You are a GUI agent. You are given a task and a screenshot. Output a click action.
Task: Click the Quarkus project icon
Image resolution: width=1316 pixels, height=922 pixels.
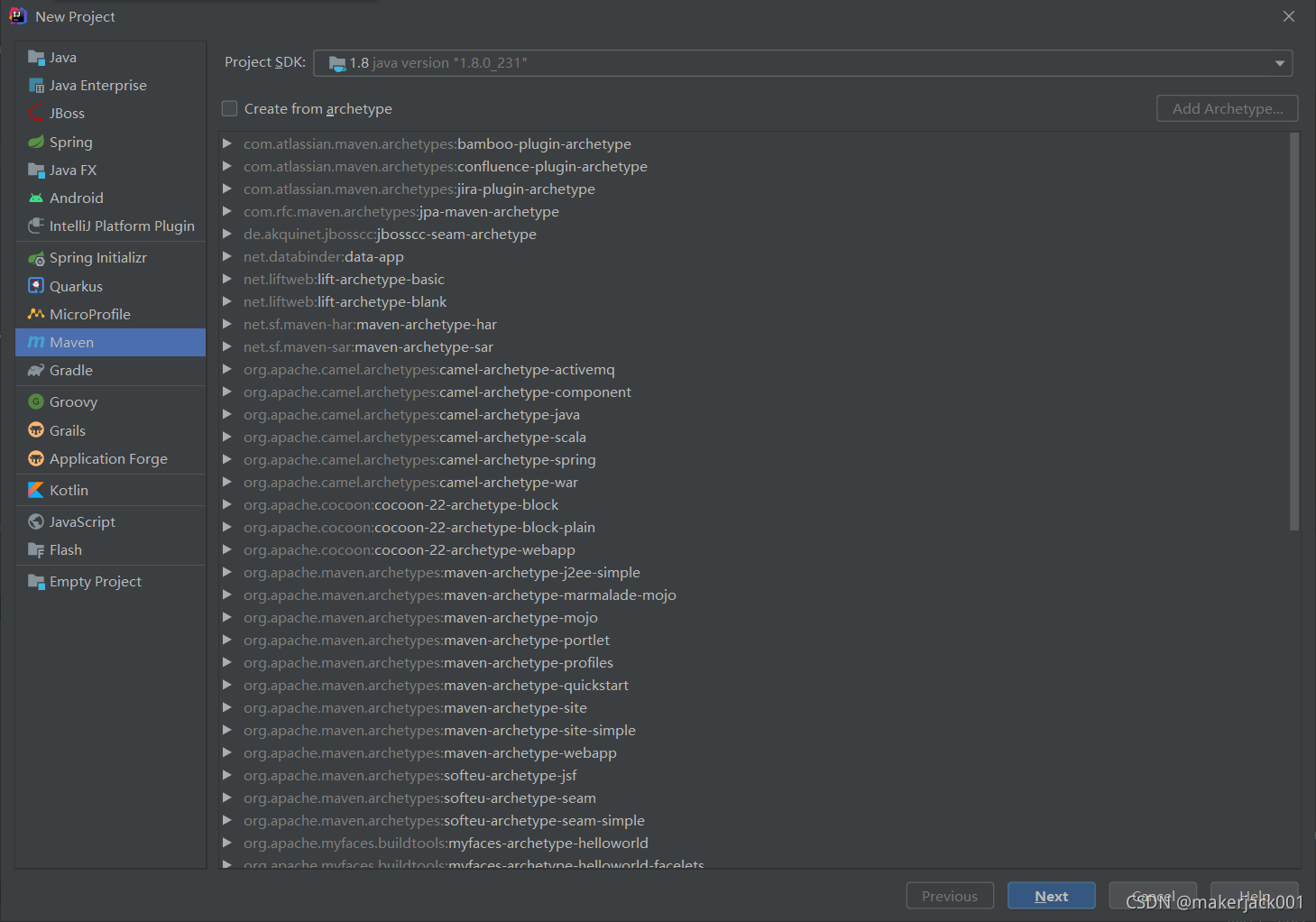pyautogui.click(x=36, y=286)
